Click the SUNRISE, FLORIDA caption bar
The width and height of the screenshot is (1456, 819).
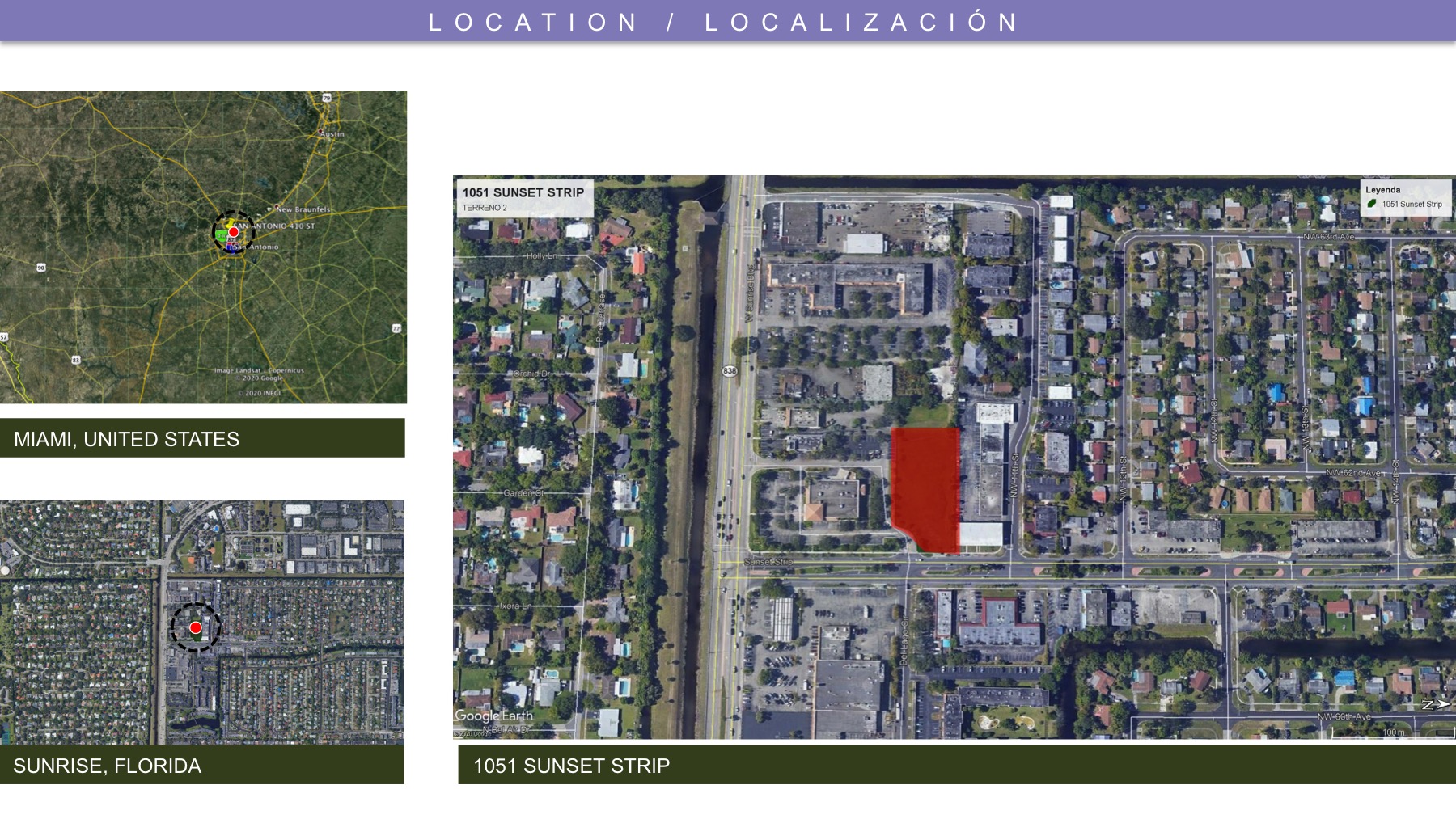pos(202,765)
